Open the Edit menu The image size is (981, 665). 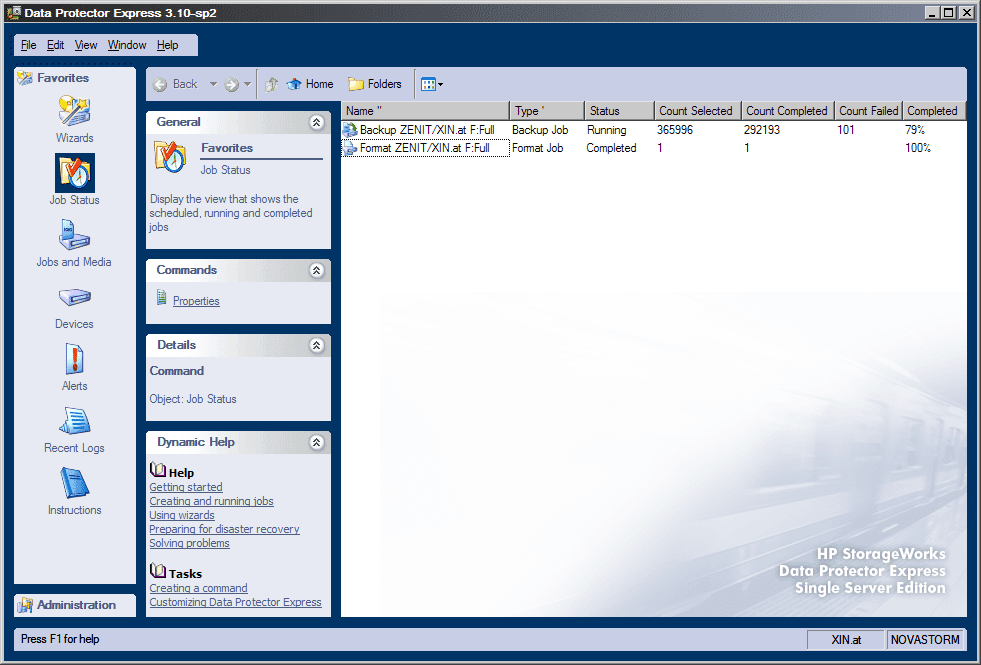55,45
